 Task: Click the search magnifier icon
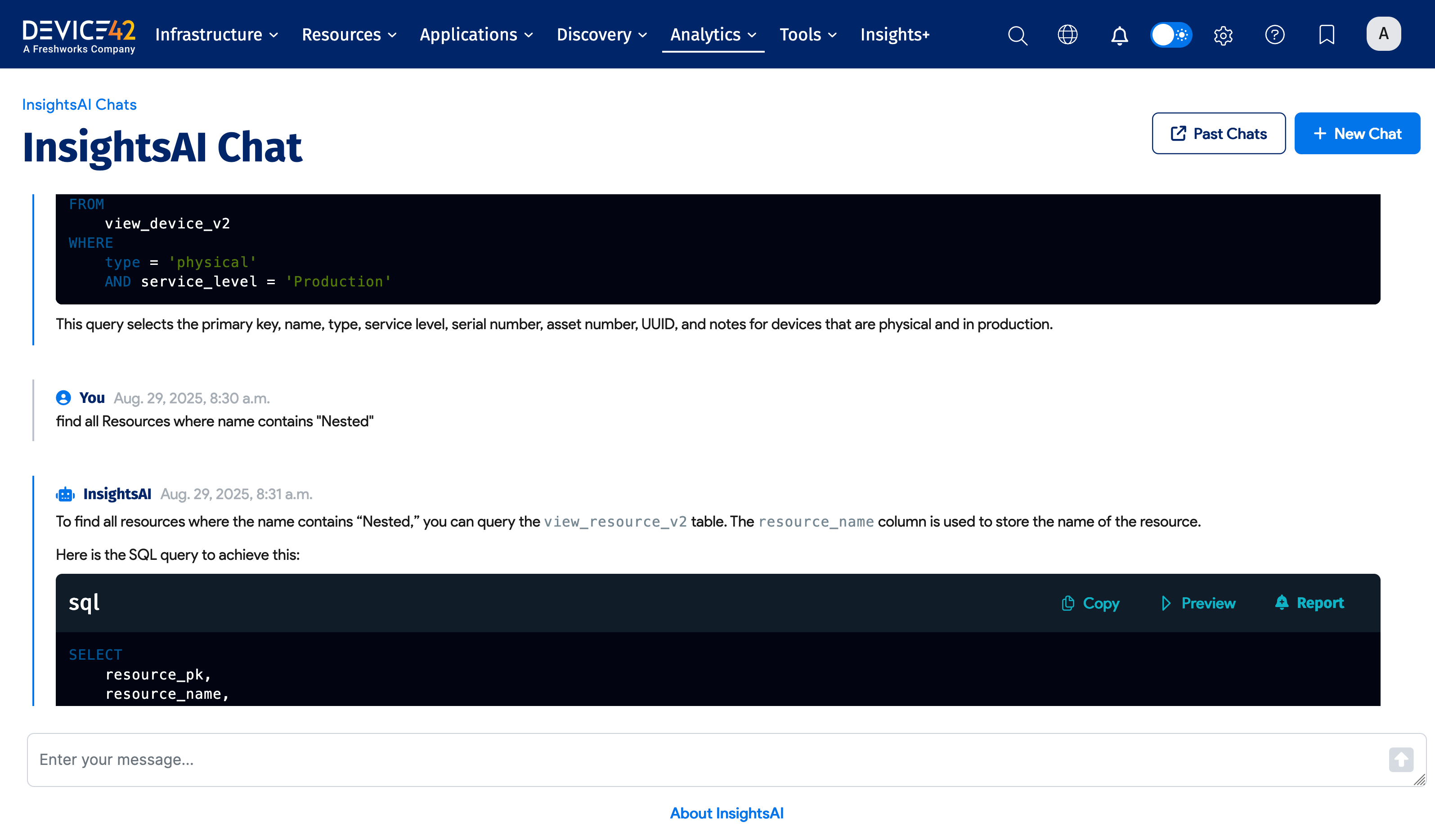point(1017,35)
